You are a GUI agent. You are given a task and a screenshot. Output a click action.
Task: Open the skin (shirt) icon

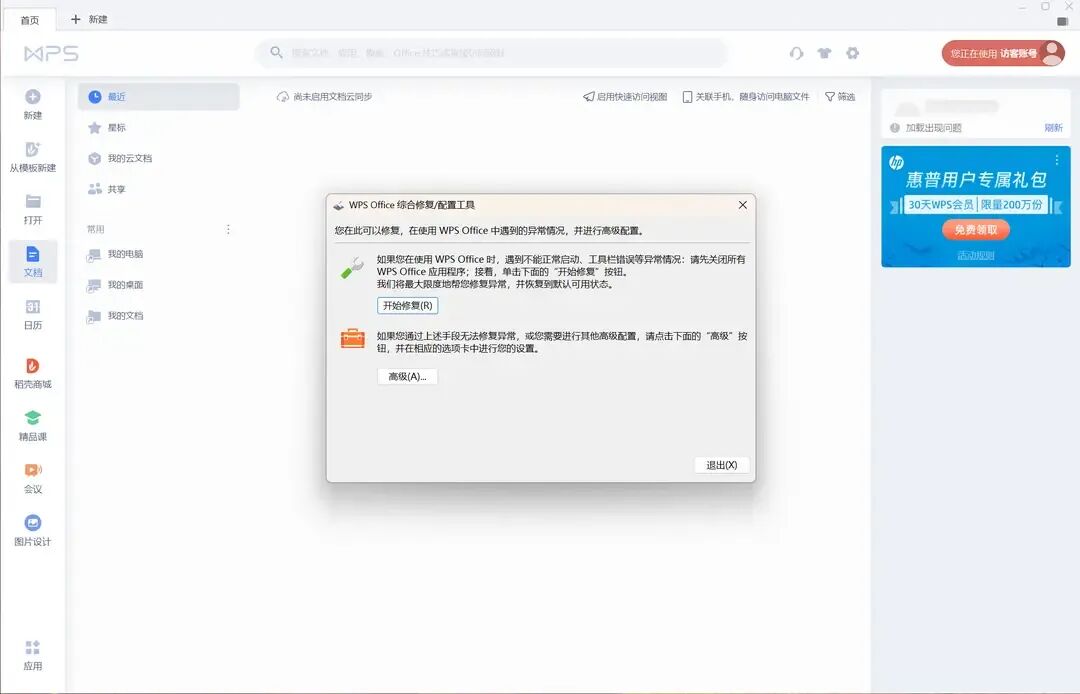(x=824, y=53)
